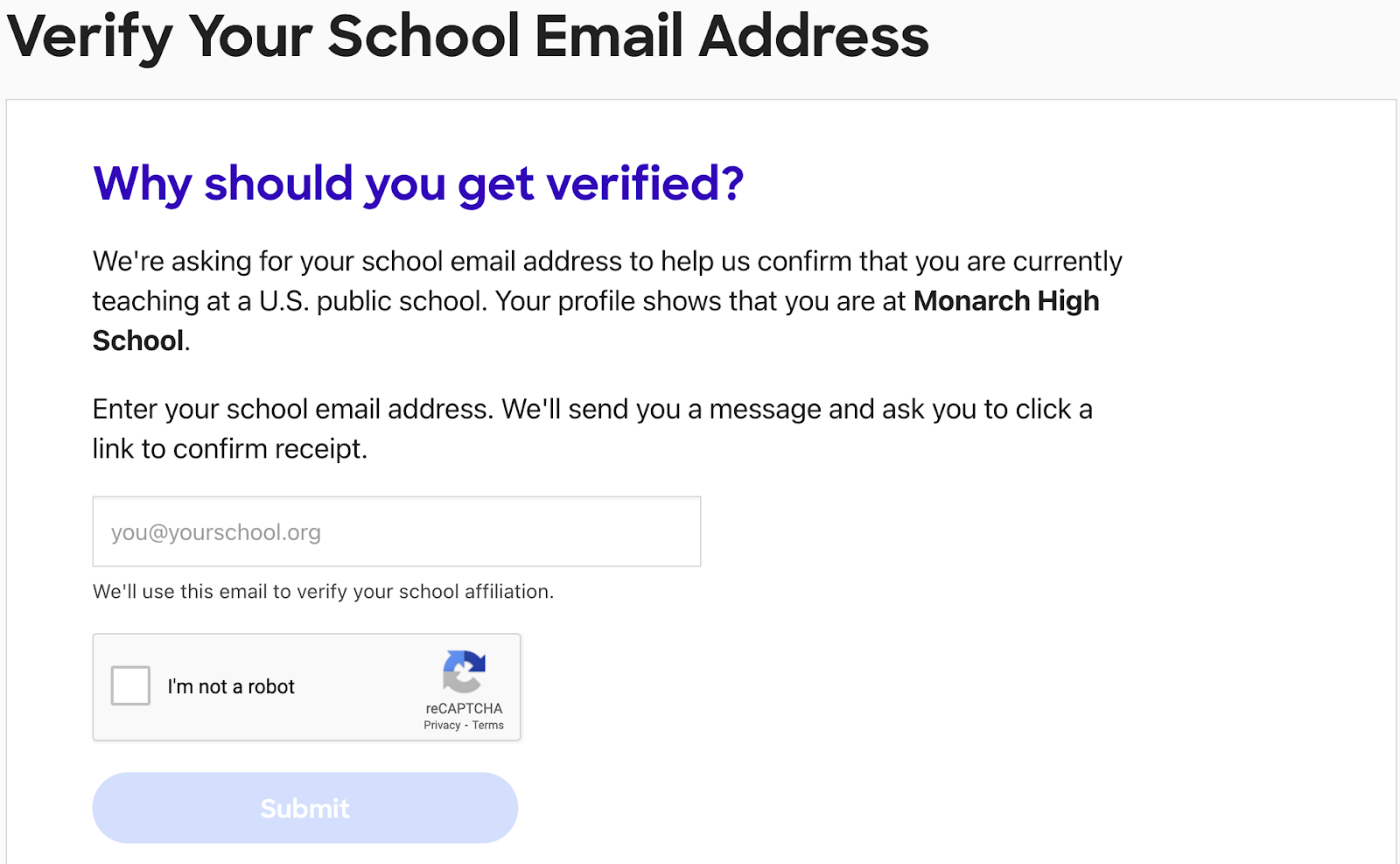1400x864 pixels.
Task: Click the Your profile shows that you are at text
Action: coord(700,301)
